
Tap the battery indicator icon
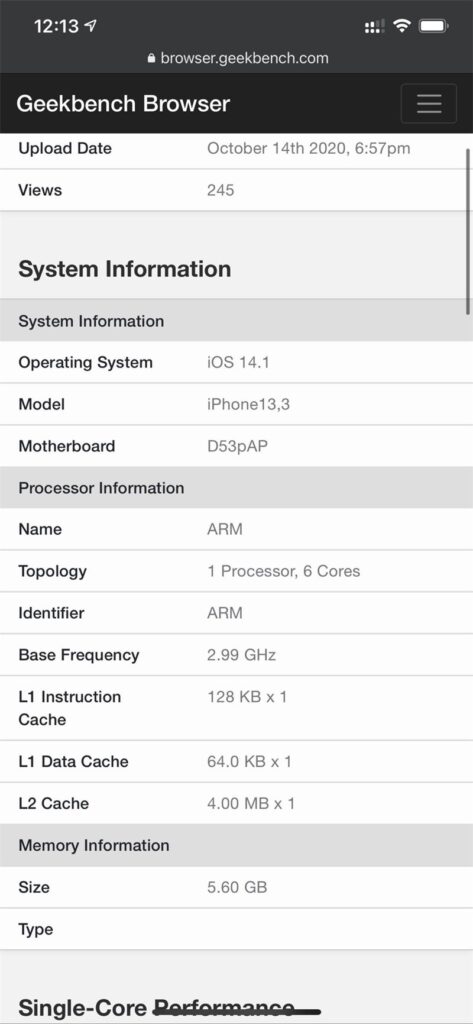click(x=433, y=26)
